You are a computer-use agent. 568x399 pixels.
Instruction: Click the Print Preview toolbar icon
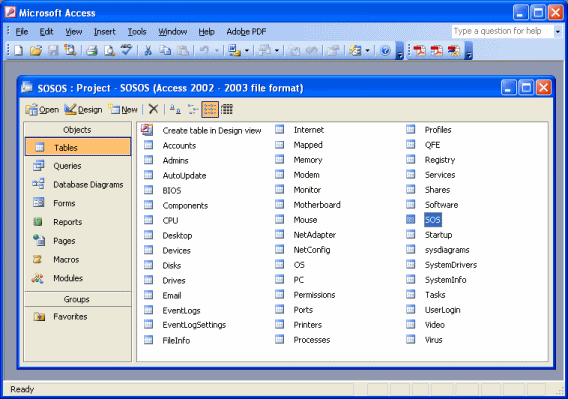(x=109, y=50)
